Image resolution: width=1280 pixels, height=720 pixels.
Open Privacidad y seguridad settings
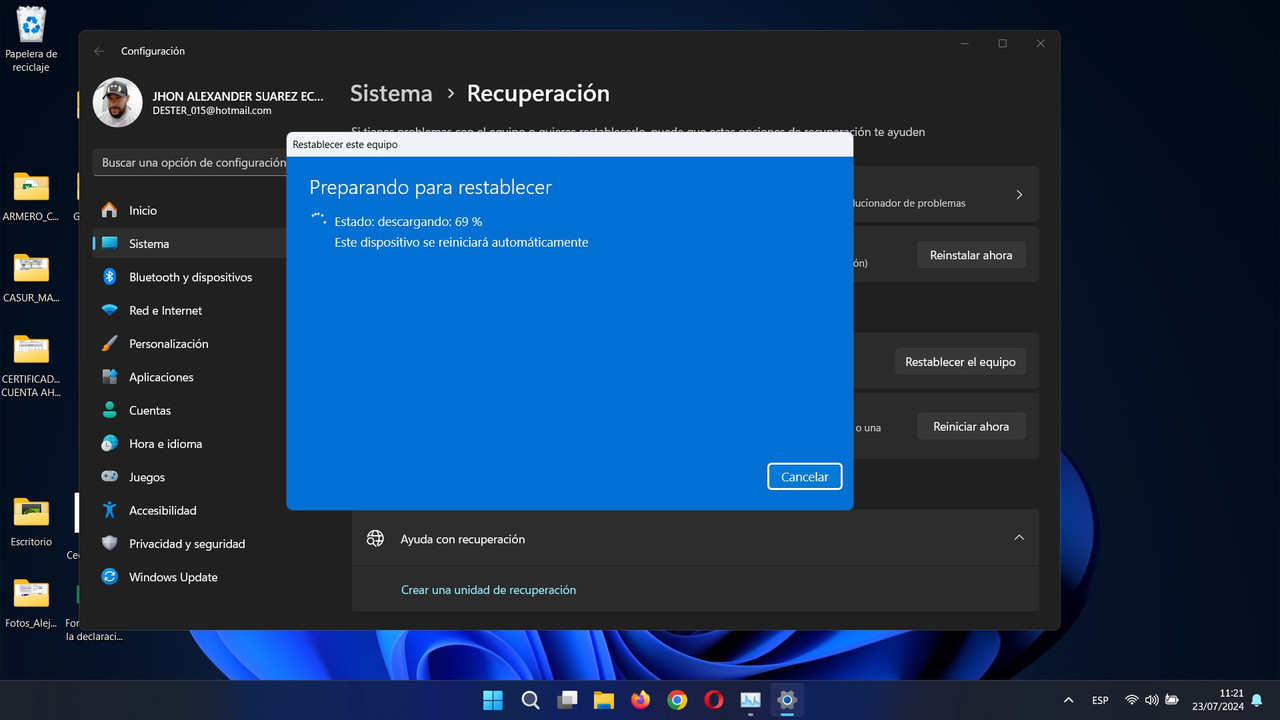coord(190,544)
